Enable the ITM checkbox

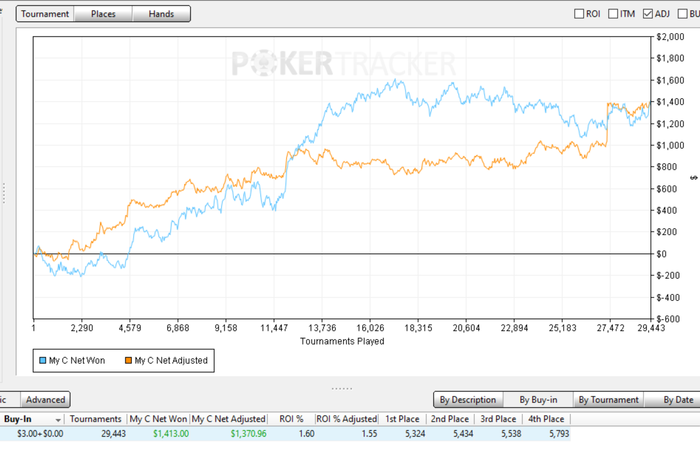613,14
